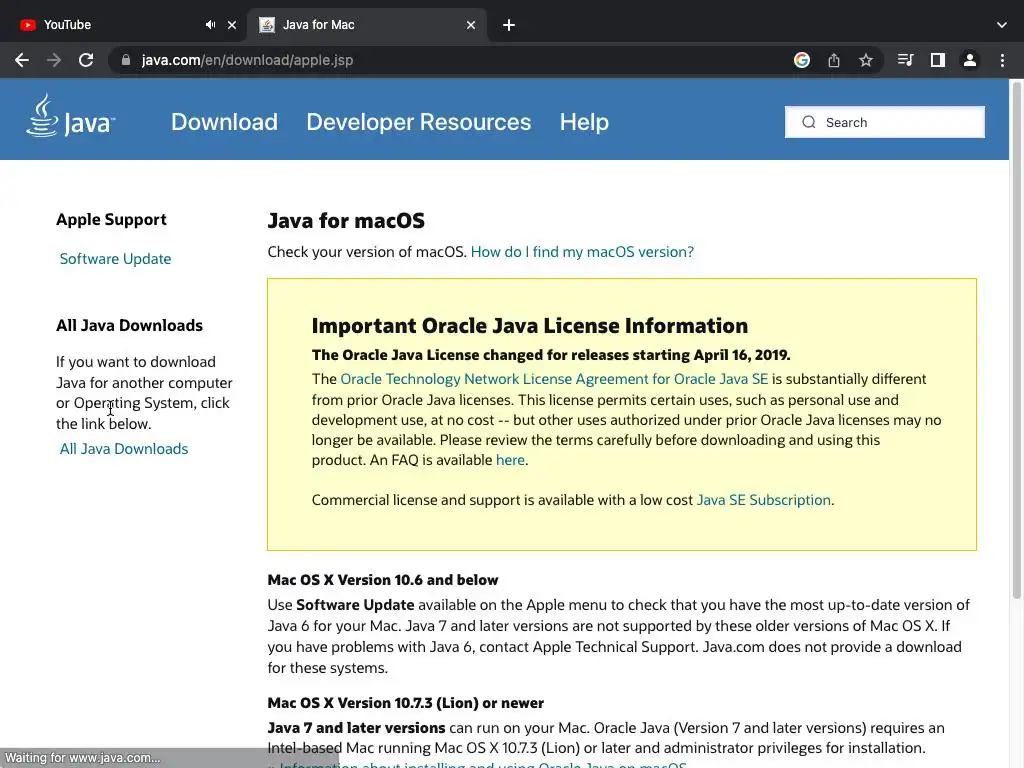Open the media control icon
Viewport: 1024px width, 768px height.
pos(905,60)
